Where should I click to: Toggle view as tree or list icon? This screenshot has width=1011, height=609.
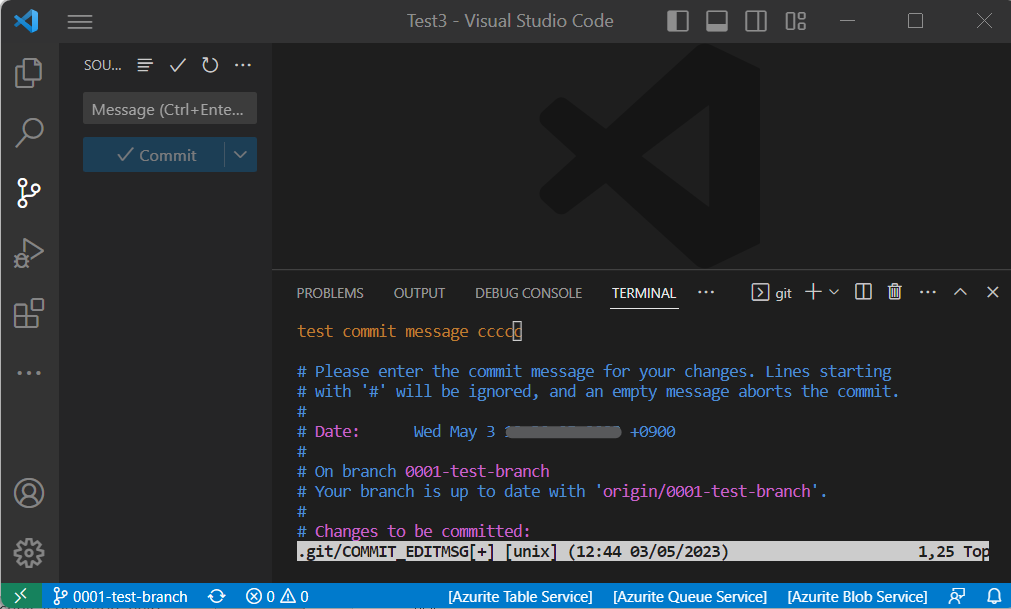[145, 65]
